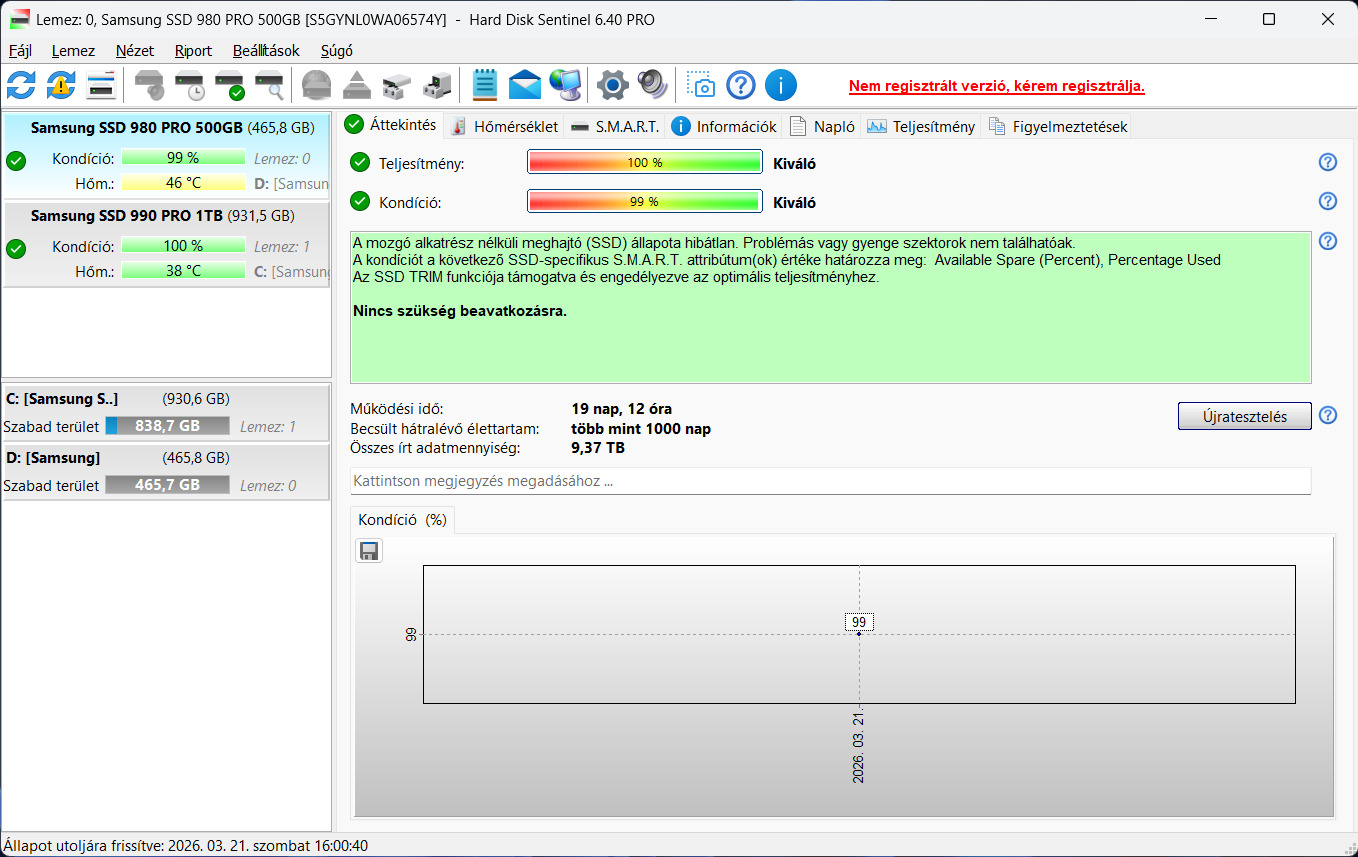Click help icon beside Teljesítmény row

click(1328, 162)
